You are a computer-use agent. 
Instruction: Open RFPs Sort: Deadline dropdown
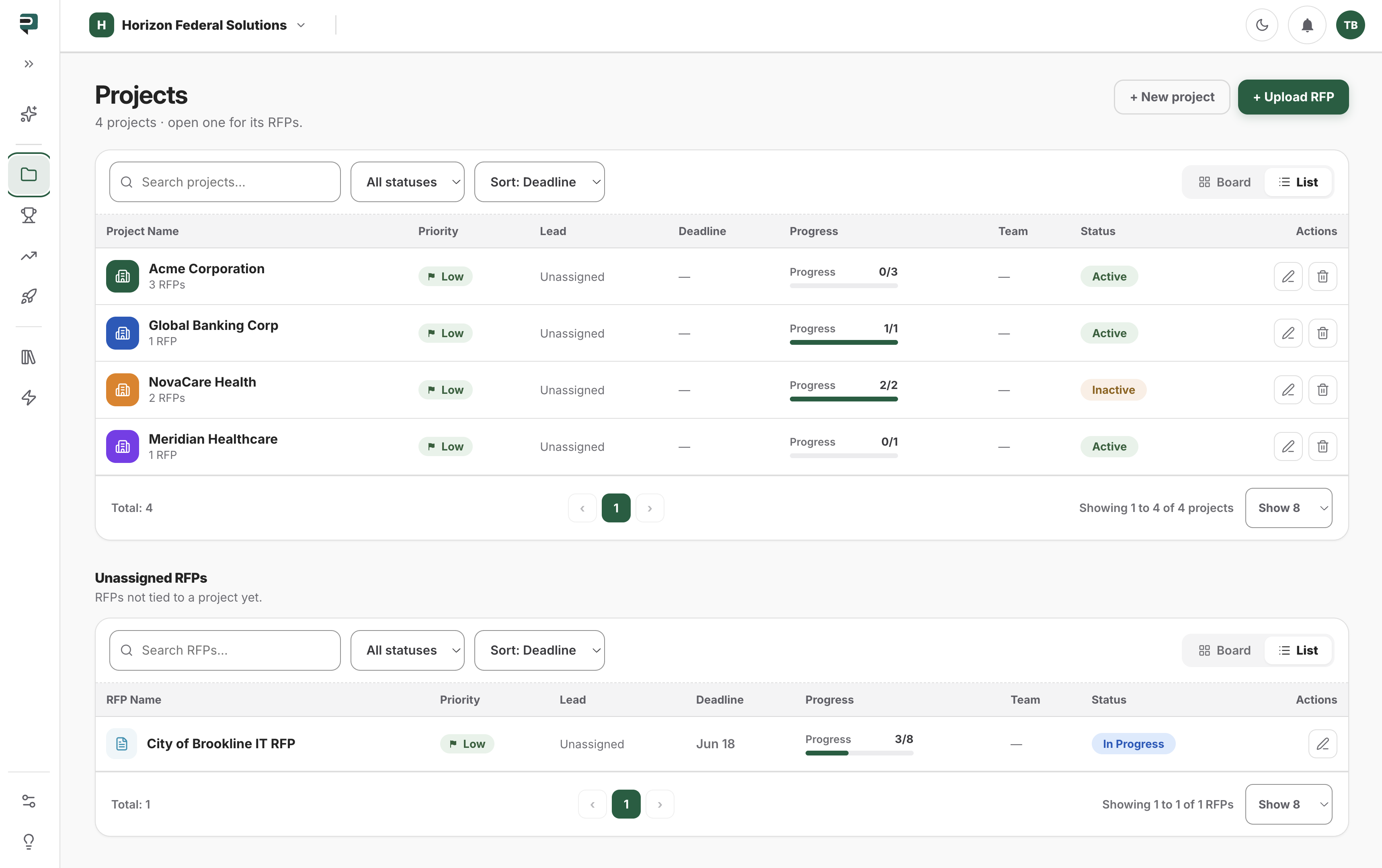point(539,650)
